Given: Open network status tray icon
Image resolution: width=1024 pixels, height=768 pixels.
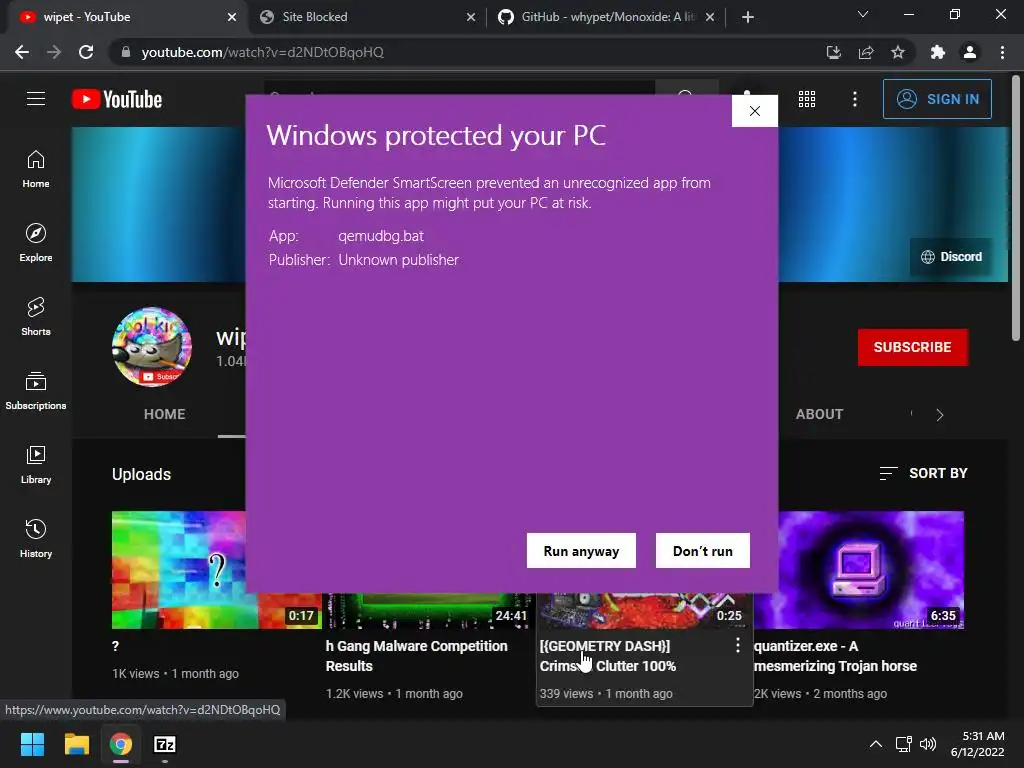Looking at the screenshot, I should 903,744.
